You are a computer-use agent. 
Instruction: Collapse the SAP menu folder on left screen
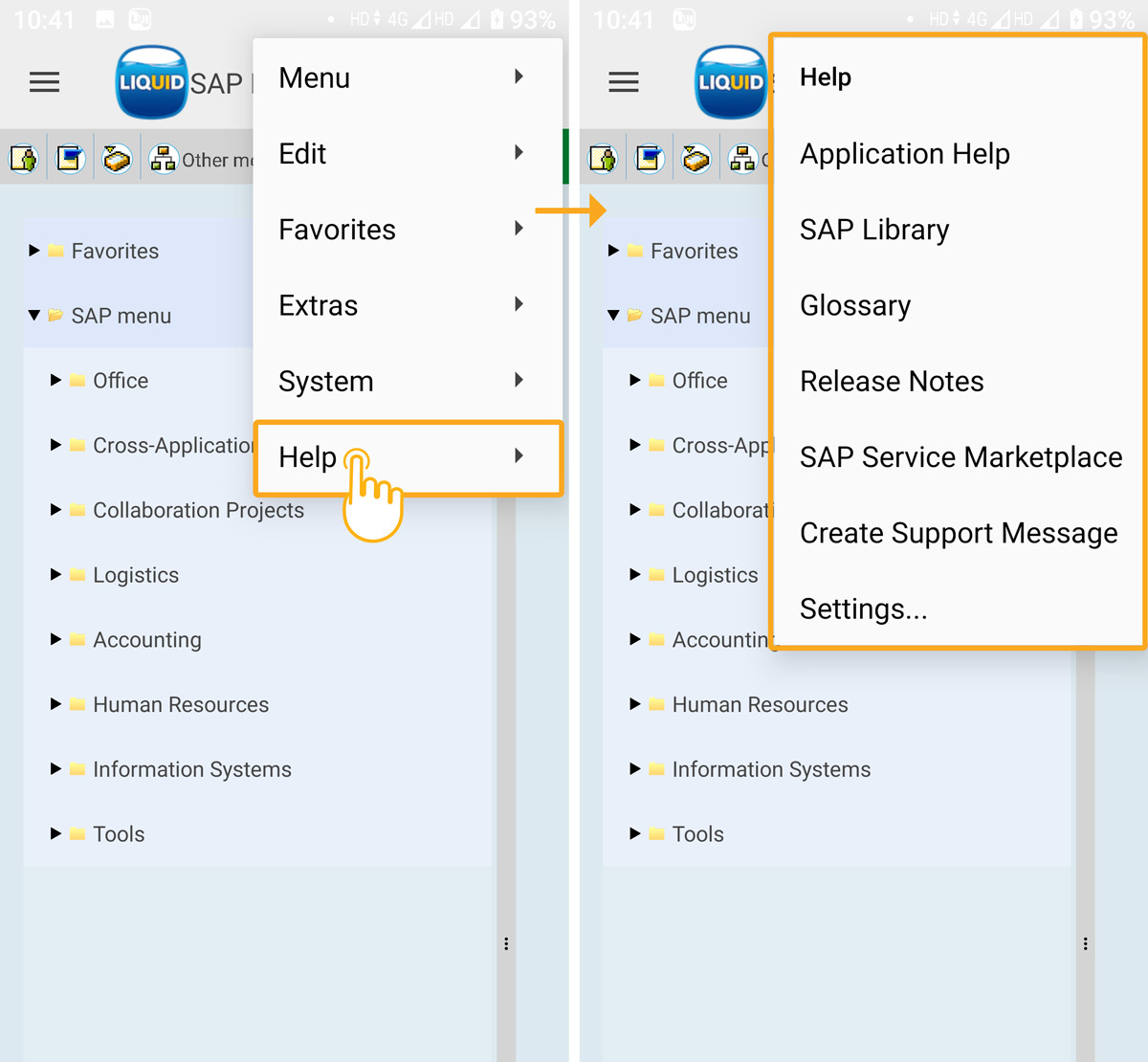[34, 315]
